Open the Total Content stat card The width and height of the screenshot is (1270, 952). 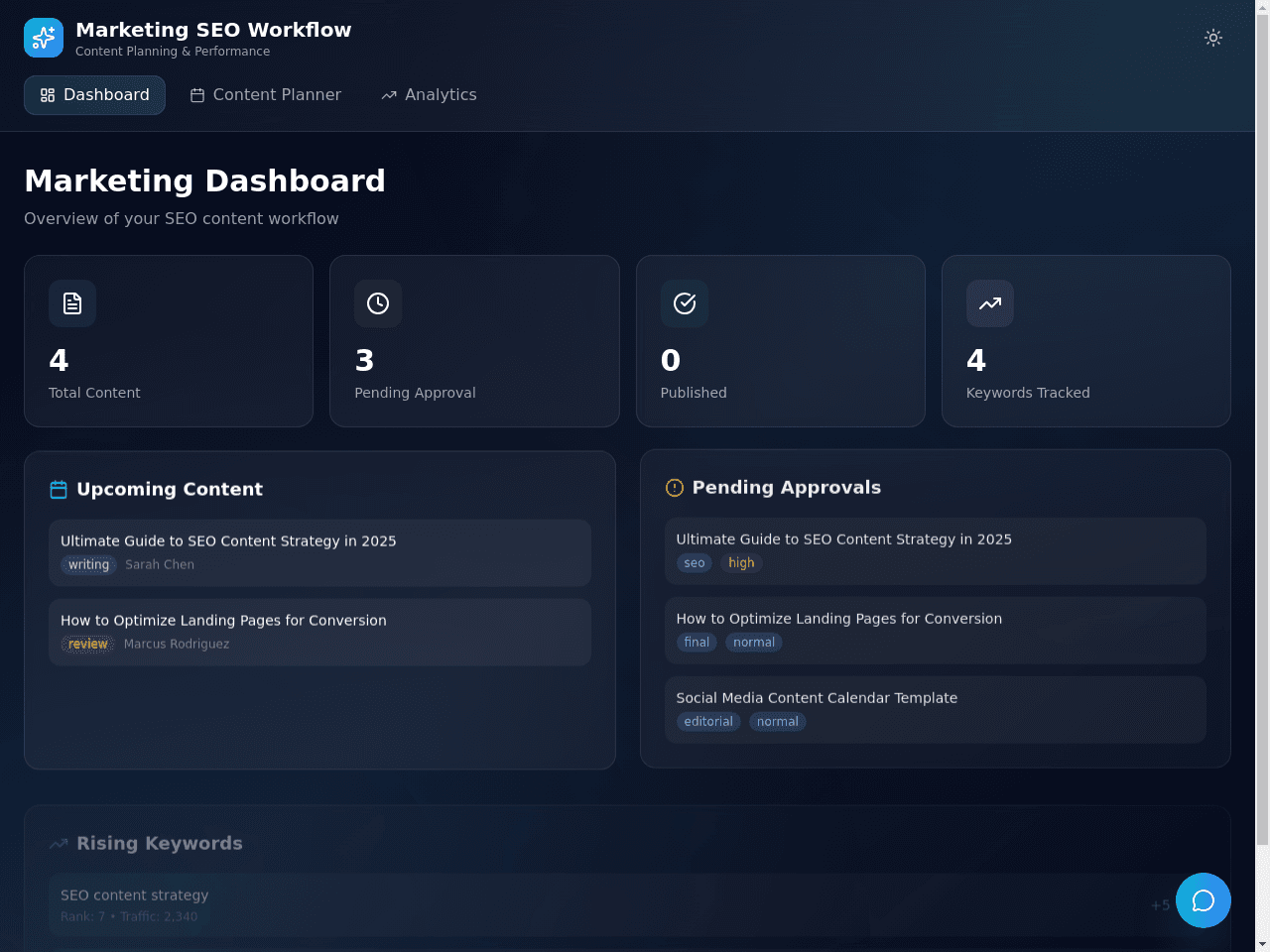pos(169,341)
